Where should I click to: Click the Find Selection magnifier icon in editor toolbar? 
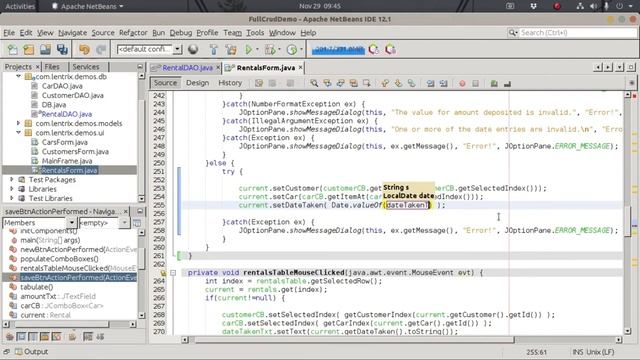pyautogui.click(x=314, y=83)
